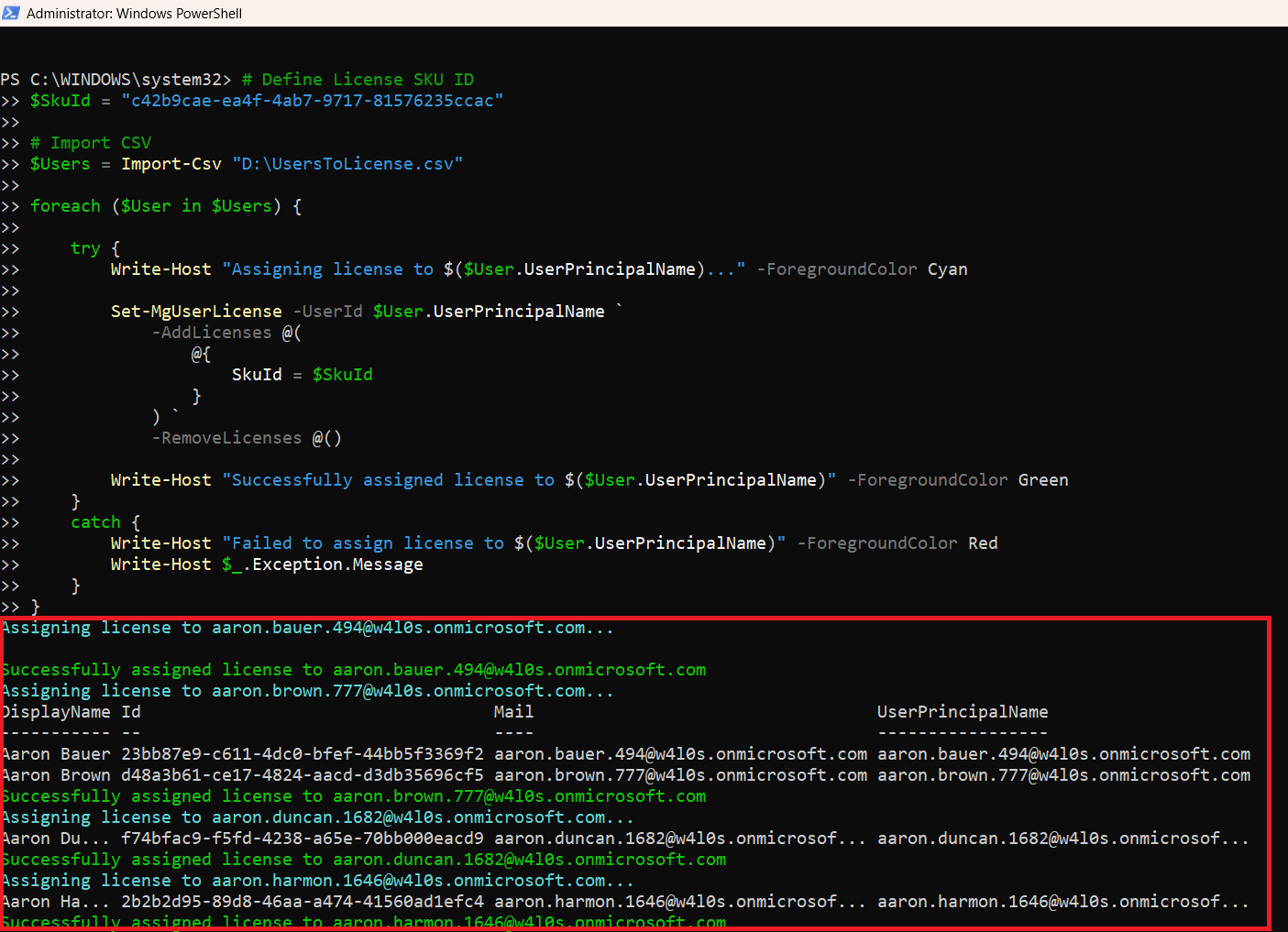Click Aaron Brown's Id GUID in the table
1288x932 pixels.
click(x=302, y=775)
